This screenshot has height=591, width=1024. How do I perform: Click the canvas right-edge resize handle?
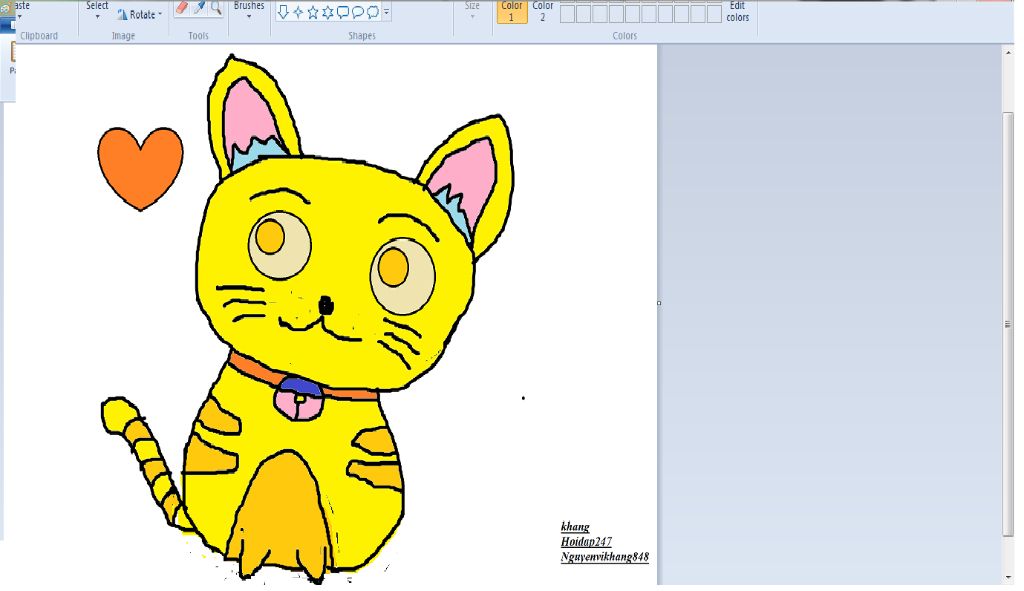[659, 303]
